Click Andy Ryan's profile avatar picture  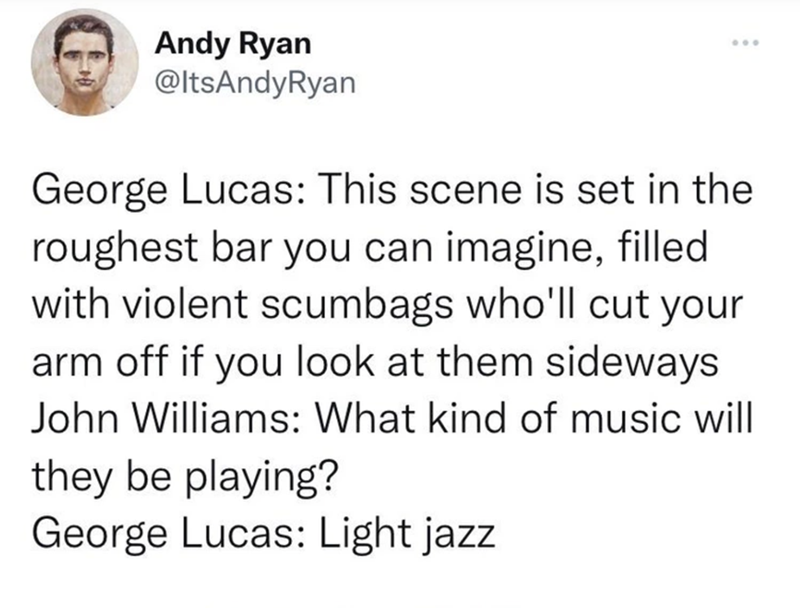point(85,62)
